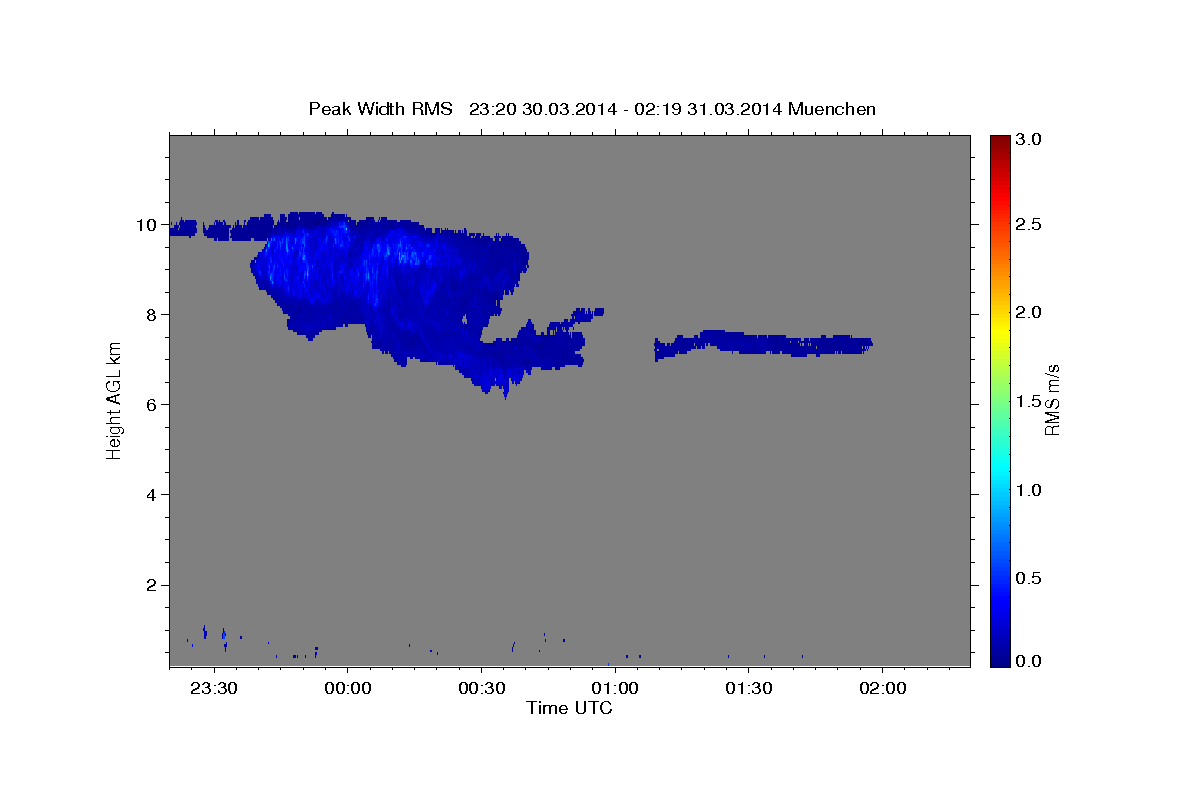
Task: Click the green middle of colorbar
Action: point(999,400)
